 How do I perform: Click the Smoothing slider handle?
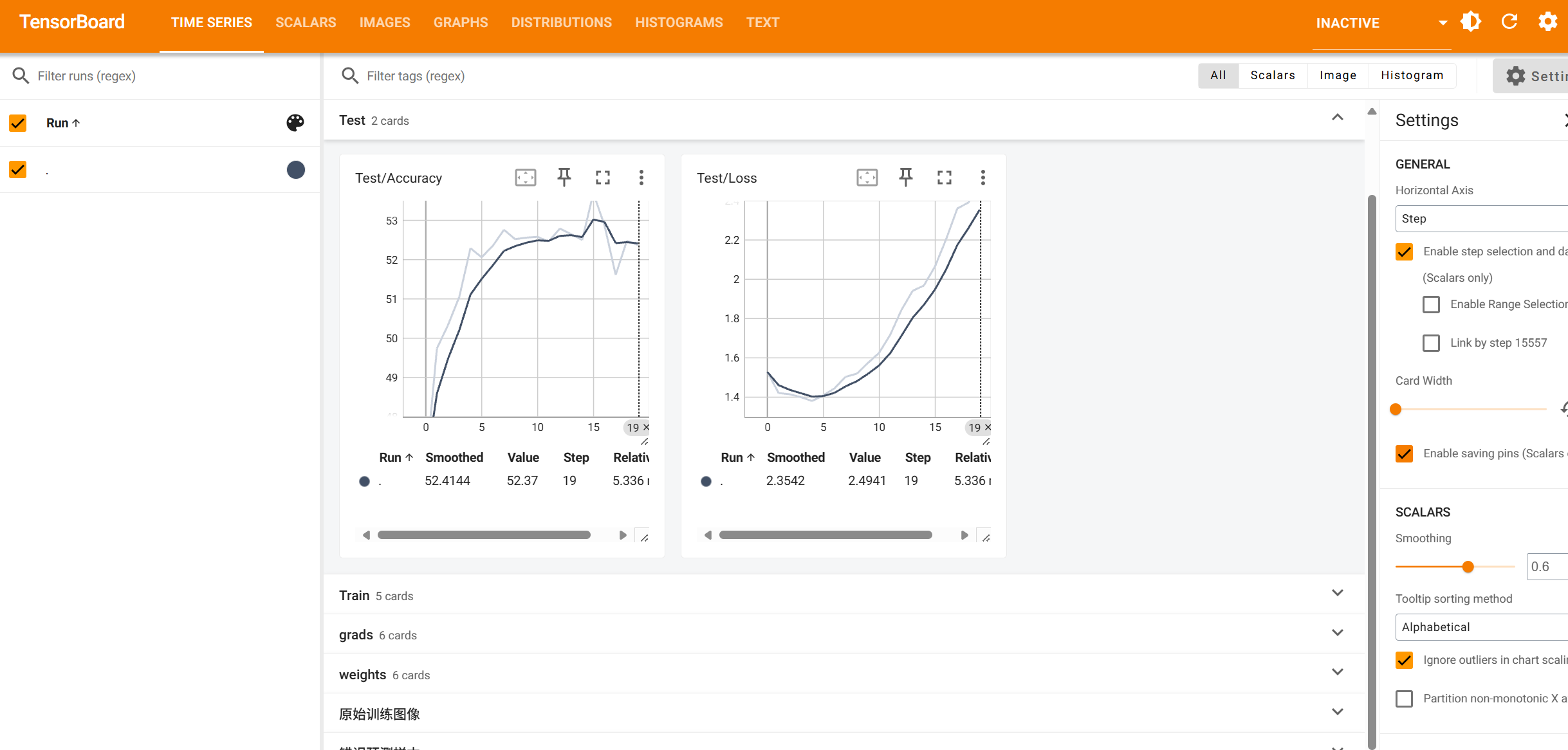click(x=1468, y=567)
